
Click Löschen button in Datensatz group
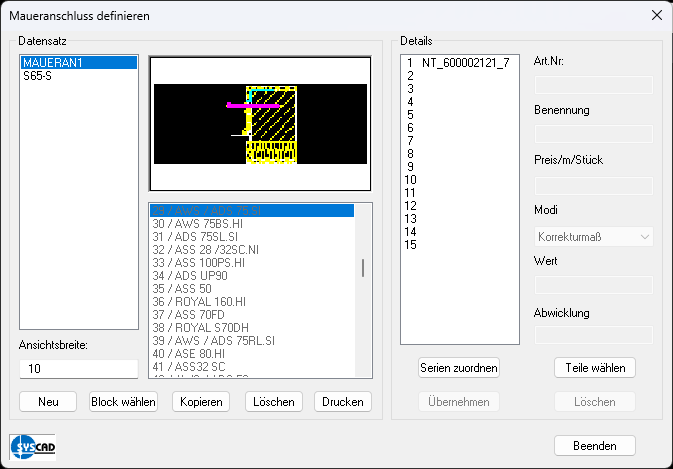coord(274,402)
